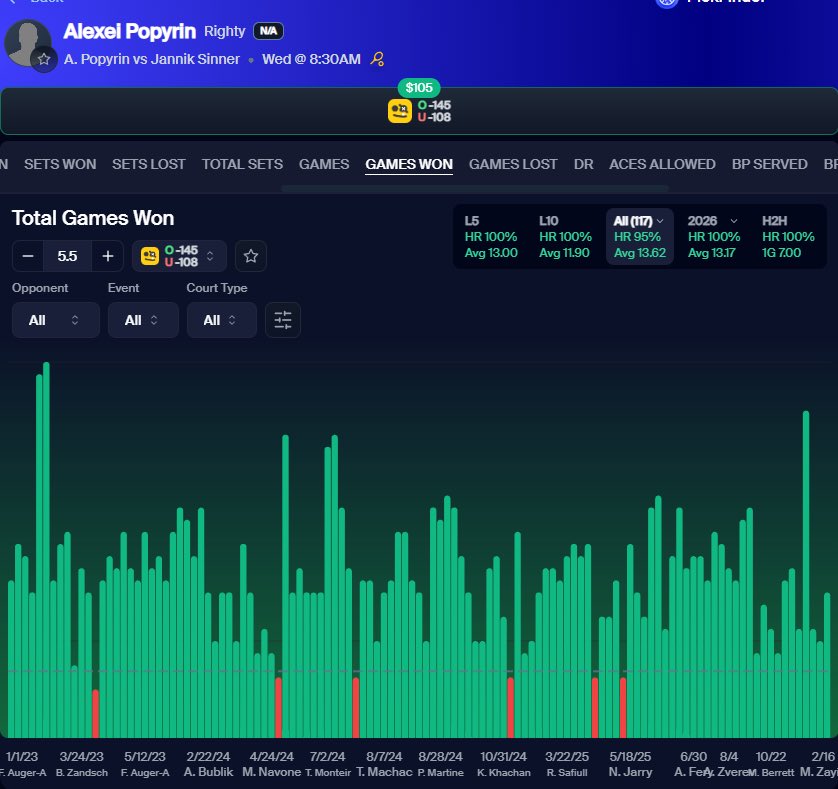The width and height of the screenshot is (838, 789).
Task: Click the 'K. Khachan' opponent label
Action: (x=504, y=772)
